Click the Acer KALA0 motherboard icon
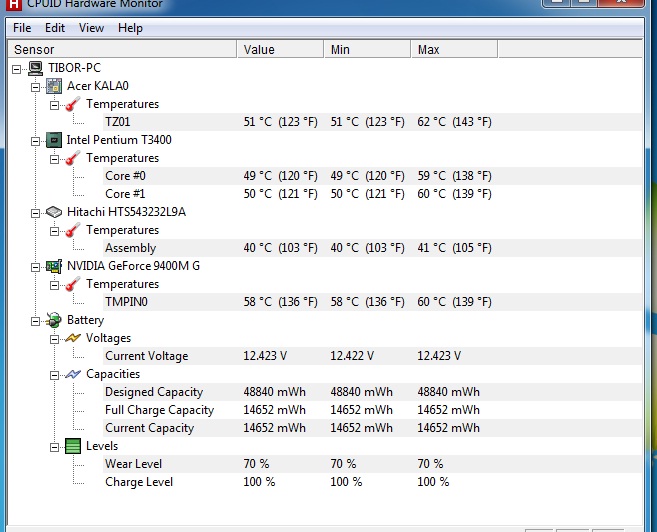This screenshot has width=657, height=532. click(54, 86)
